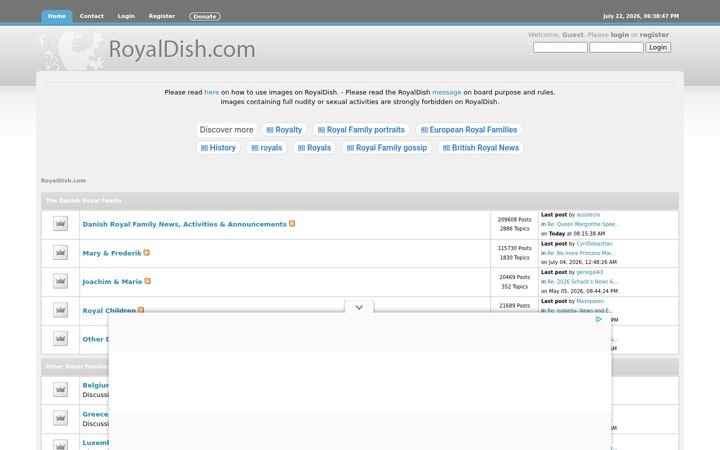Open the Mary & Frederik board
The width and height of the screenshot is (720, 450).
(x=112, y=253)
